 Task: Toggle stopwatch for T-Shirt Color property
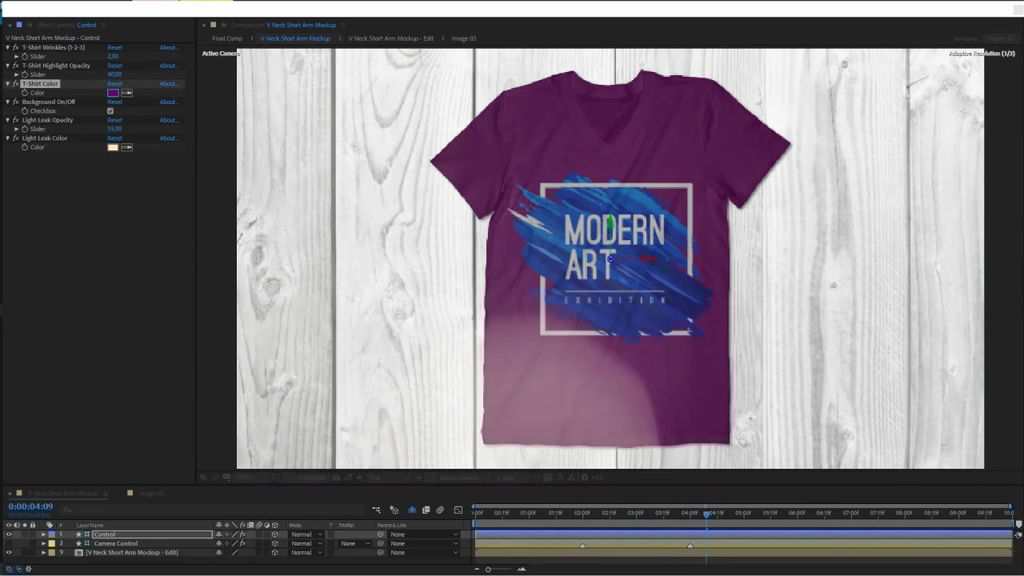(x=24, y=93)
